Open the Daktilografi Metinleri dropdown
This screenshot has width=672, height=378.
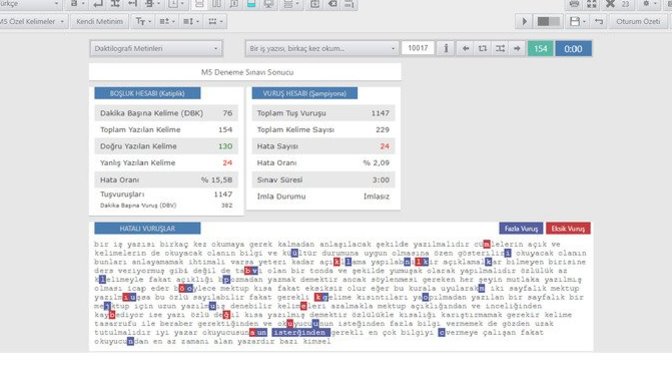click(x=156, y=48)
